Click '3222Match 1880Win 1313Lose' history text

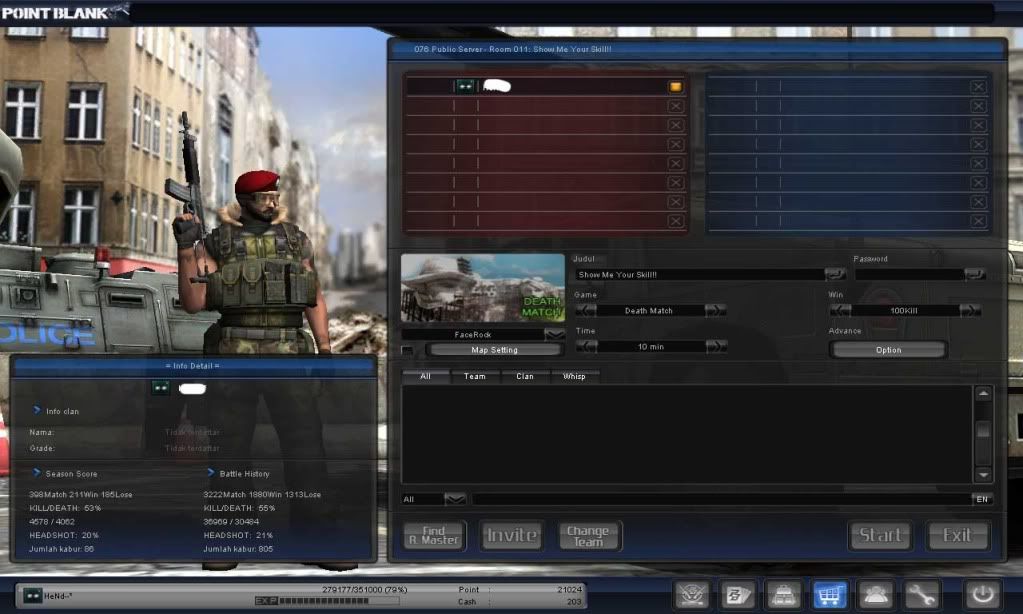262,495
